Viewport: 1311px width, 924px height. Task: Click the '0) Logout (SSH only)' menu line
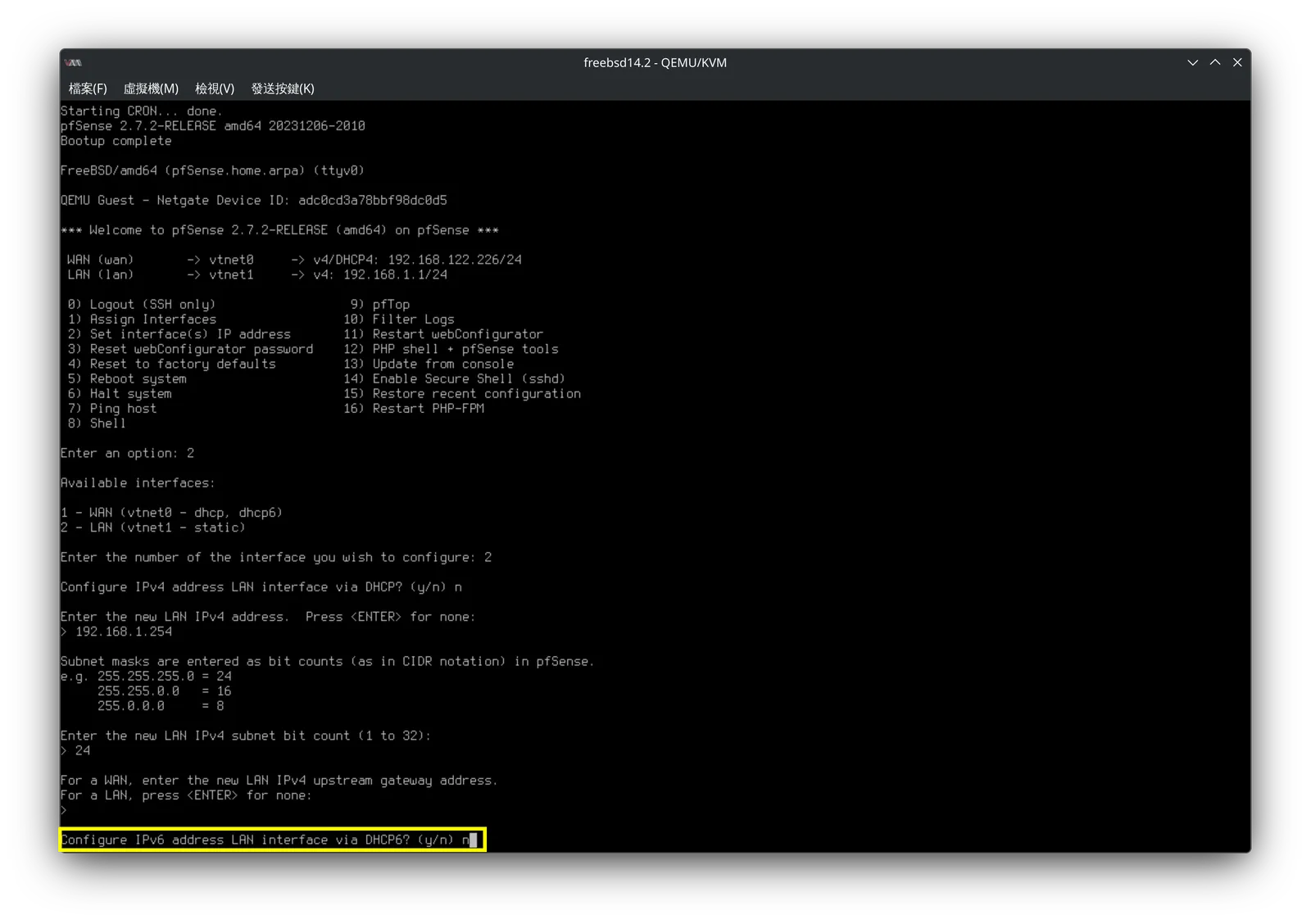tap(142, 304)
